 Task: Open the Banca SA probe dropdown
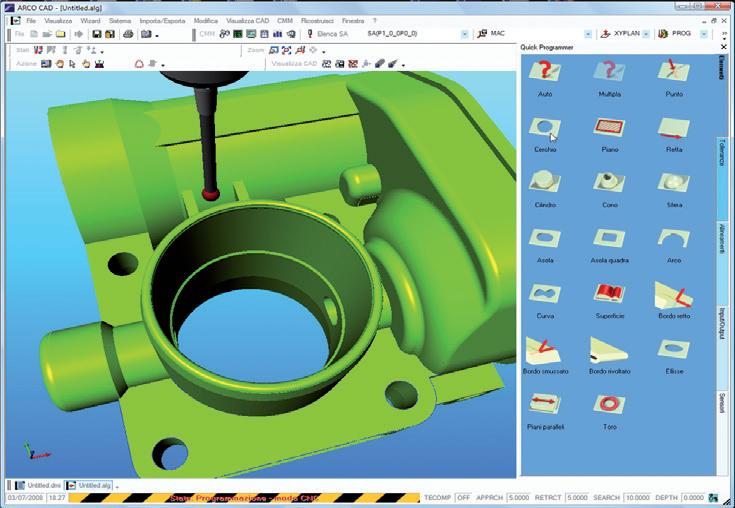[x=465, y=34]
